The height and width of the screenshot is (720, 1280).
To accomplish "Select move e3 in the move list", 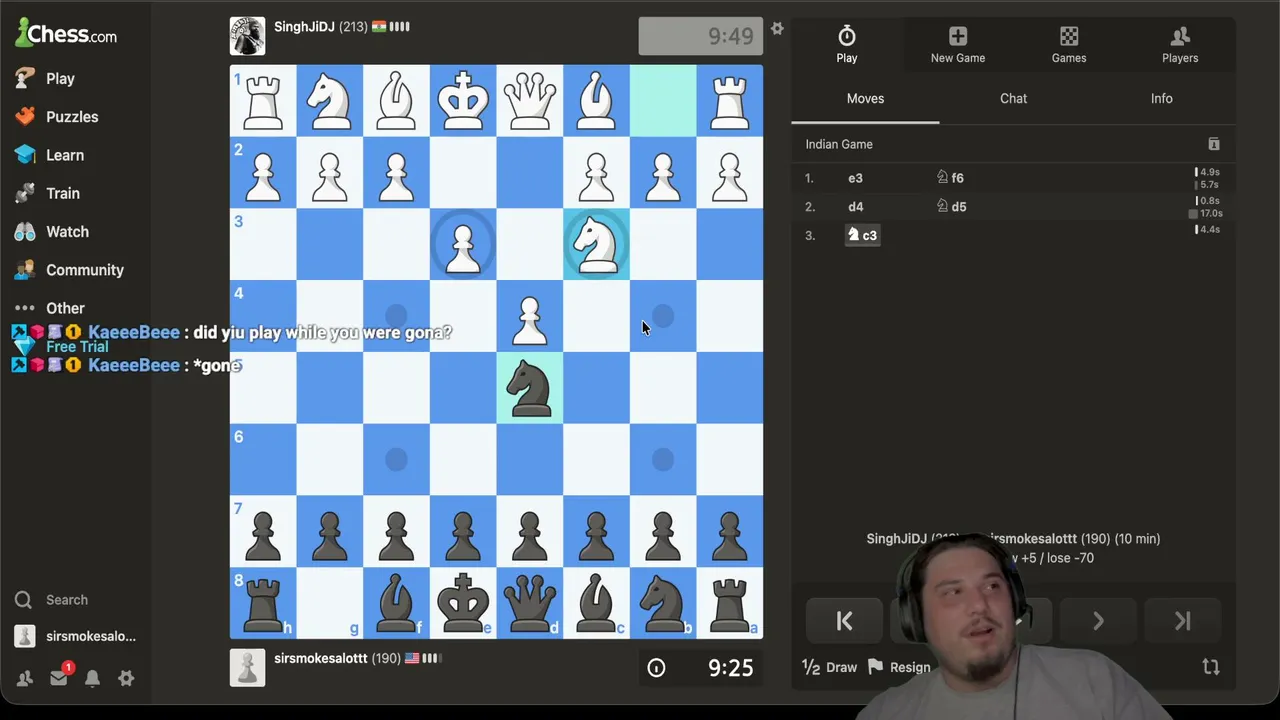I will pos(855,178).
